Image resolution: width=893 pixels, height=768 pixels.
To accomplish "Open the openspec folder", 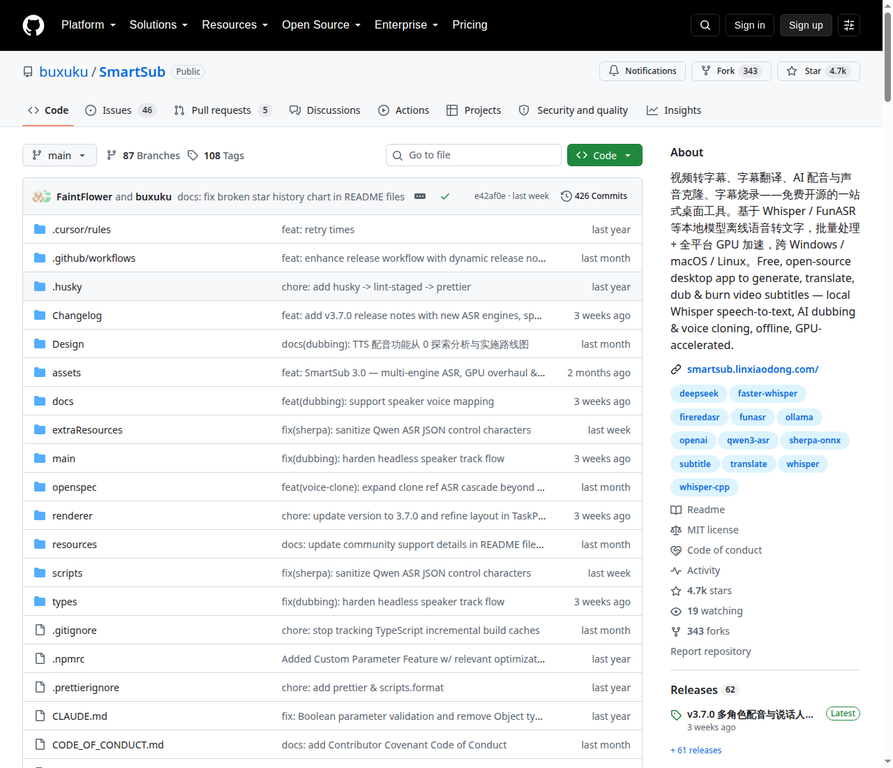I will coord(74,487).
